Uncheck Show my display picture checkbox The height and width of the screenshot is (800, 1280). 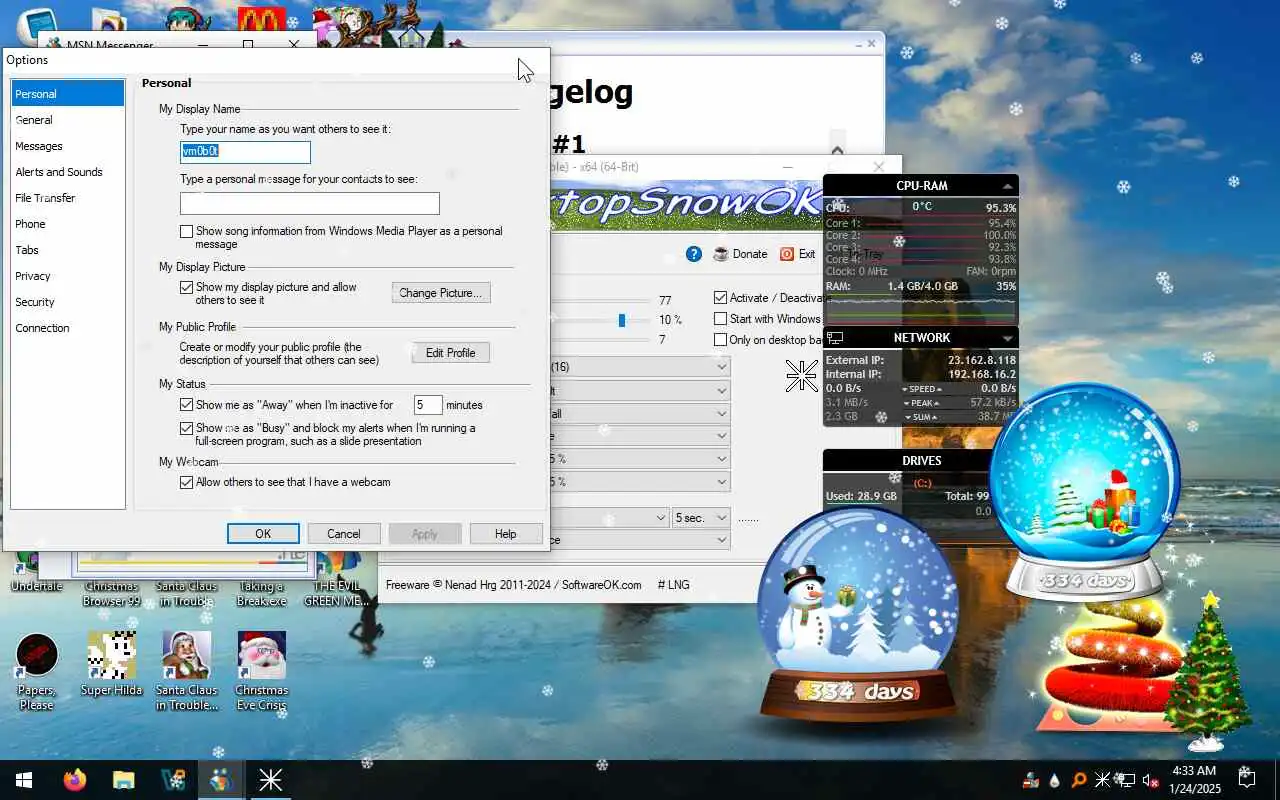[186, 287]
